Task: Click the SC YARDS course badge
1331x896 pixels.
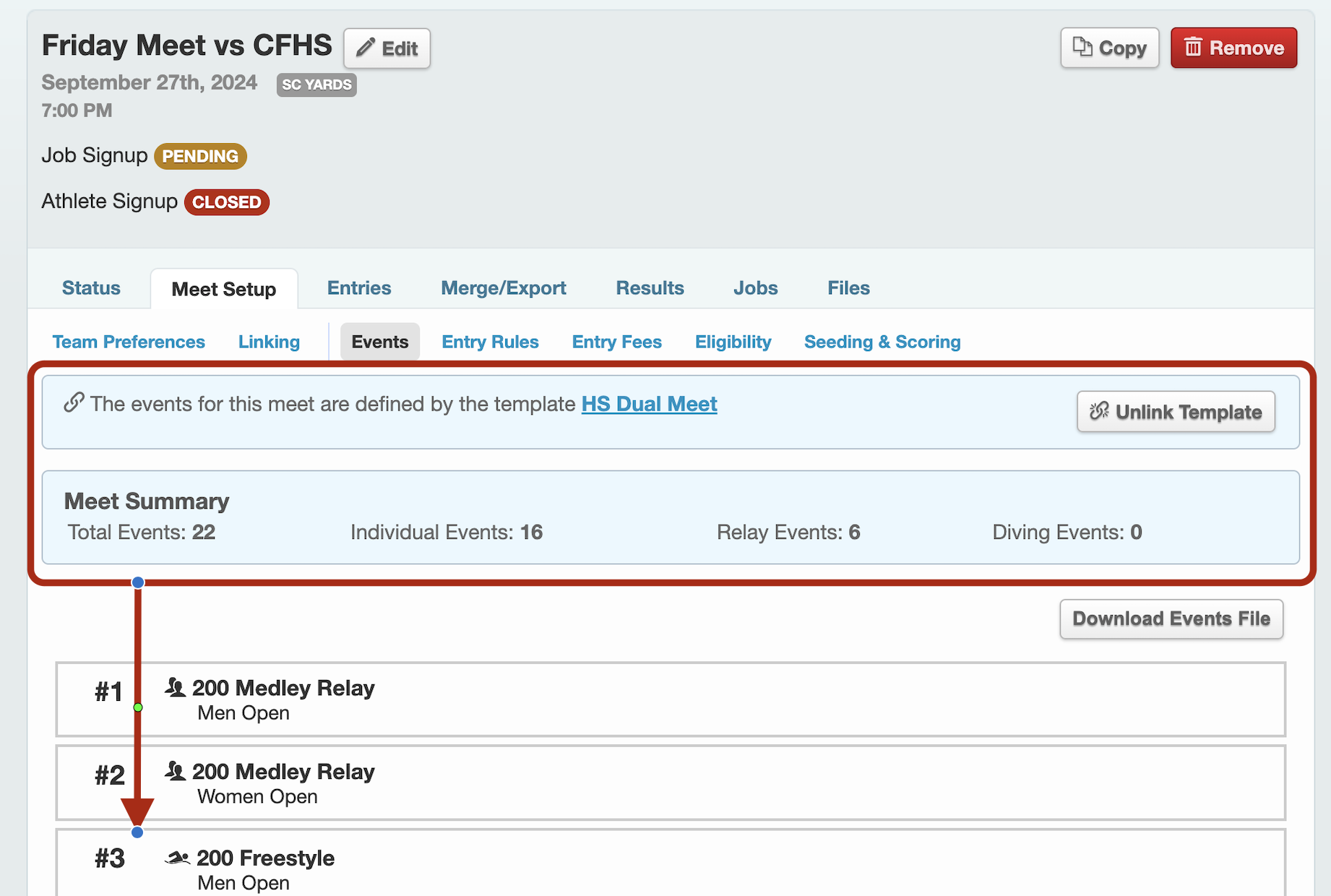Action: click(x=316, y=85)
